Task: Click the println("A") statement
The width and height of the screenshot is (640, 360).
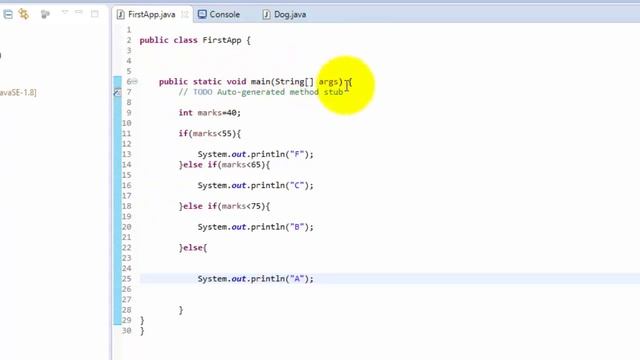Action: click(x=256, y=279)
